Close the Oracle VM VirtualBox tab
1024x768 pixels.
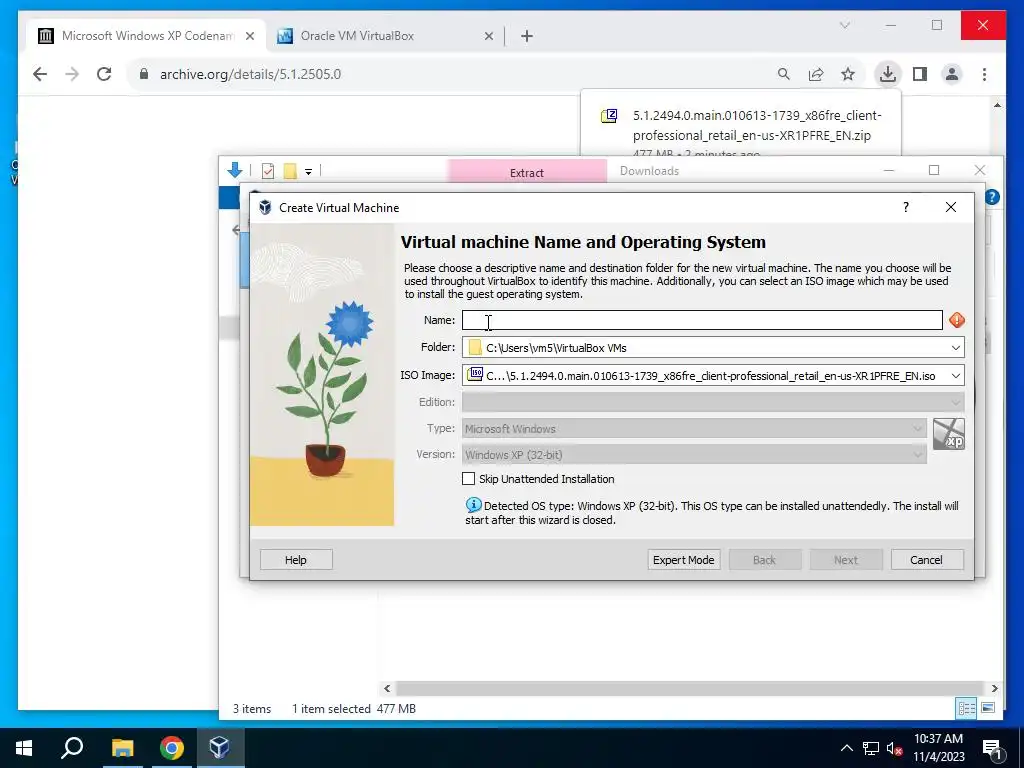[x=488, y=37]
